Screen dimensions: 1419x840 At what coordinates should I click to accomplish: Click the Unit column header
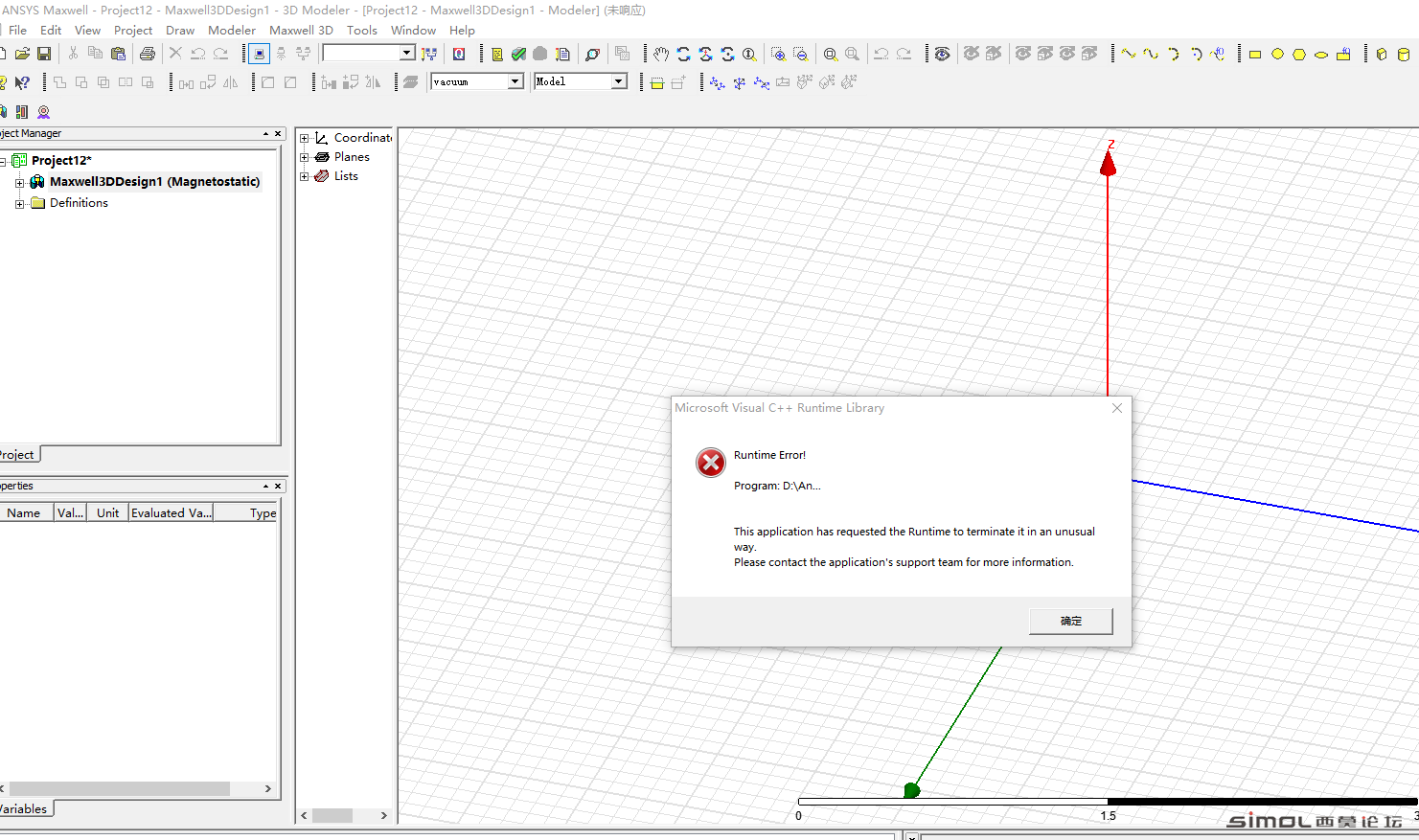tap(107, 513)
